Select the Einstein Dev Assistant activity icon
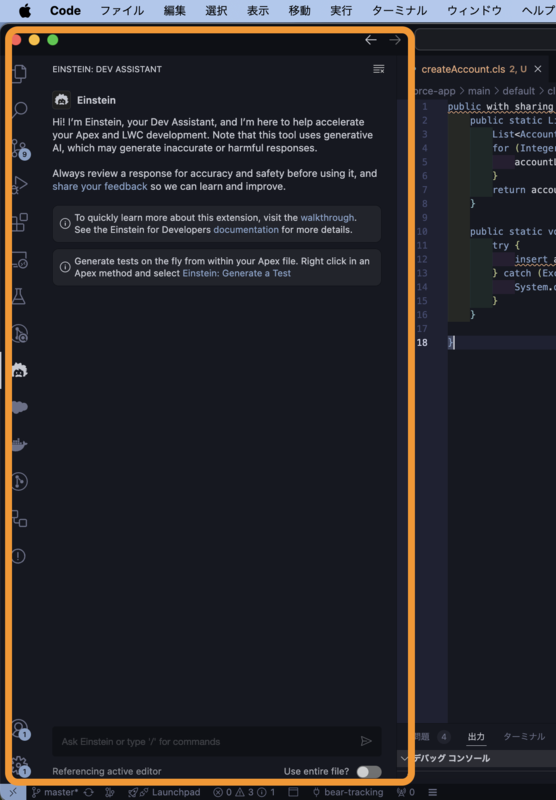 19,370
